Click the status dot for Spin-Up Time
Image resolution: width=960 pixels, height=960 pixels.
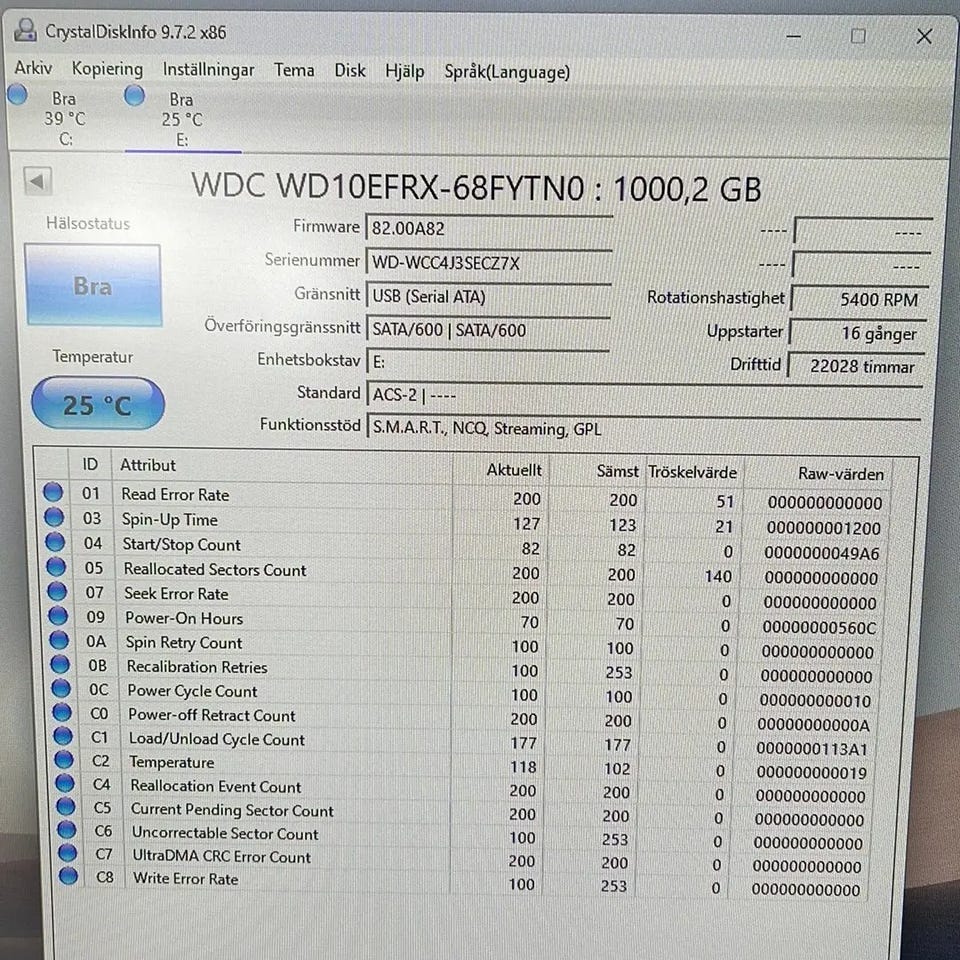coord(54,517)
